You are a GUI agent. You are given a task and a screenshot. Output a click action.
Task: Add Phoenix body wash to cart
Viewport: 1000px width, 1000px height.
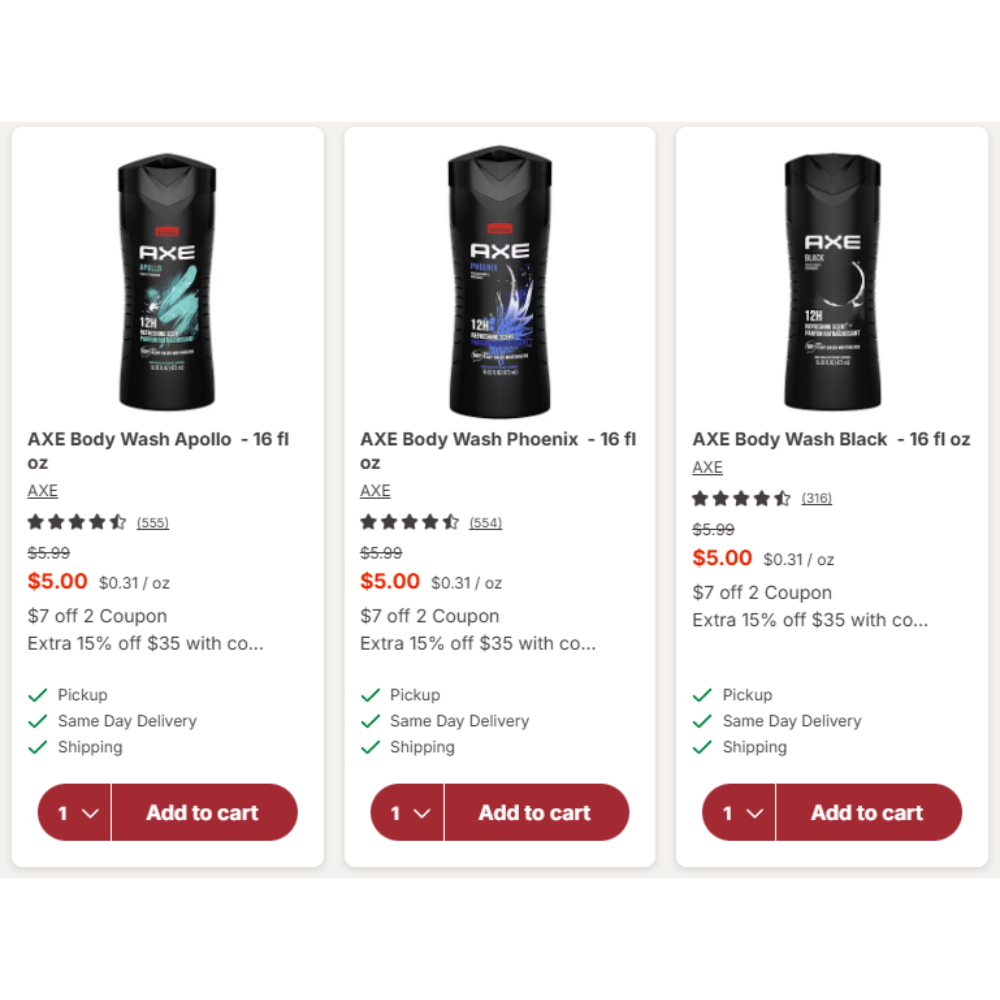point(536,812)
